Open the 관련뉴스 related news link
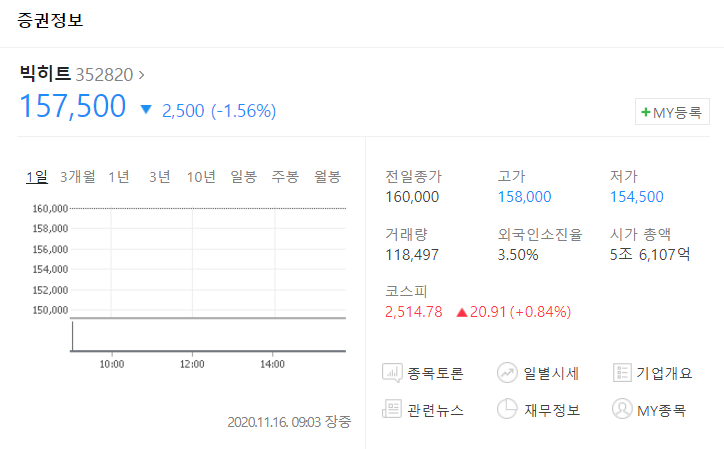This screenshot has width=724, height=449. tap(435, 410)
